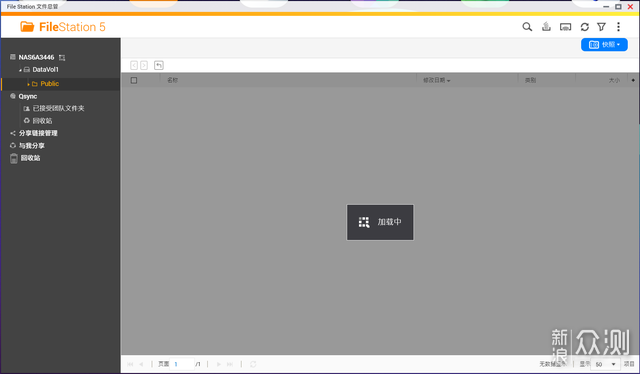The width and height of the screenshot is (640, 374).
Task: Expand the DataVol1 tree node arrow
Action: click(x=20, y=70)
